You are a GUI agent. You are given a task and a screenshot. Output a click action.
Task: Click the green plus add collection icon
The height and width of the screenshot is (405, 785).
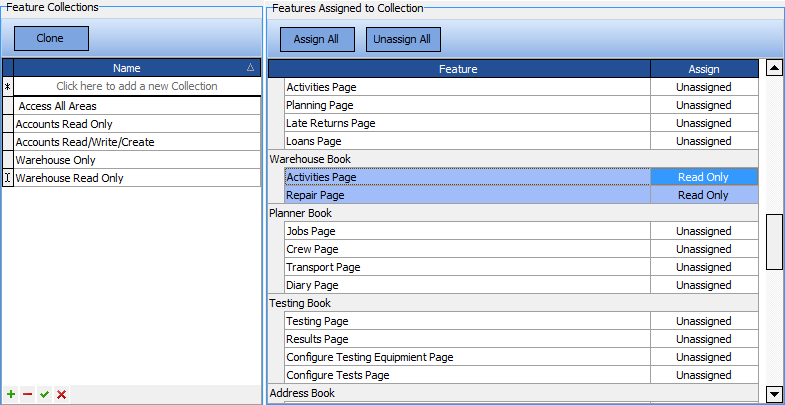coord(10,395)
